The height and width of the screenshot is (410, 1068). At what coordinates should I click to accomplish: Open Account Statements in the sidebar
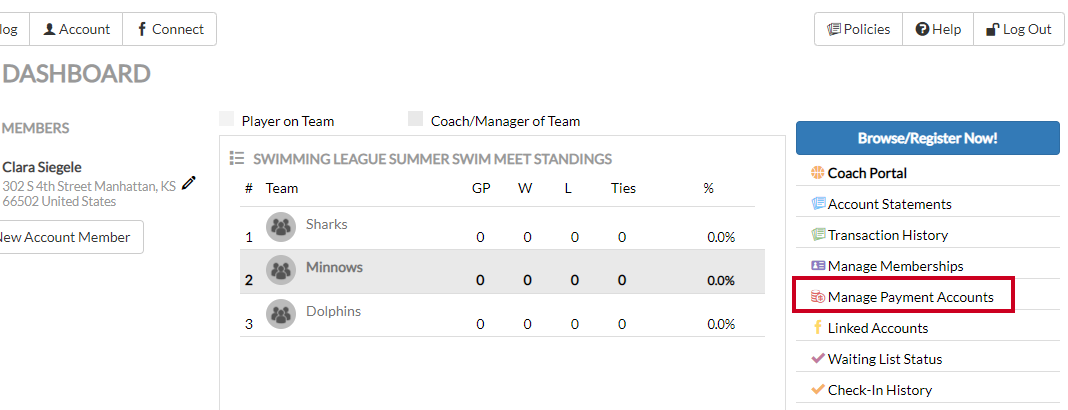point(881,204)
